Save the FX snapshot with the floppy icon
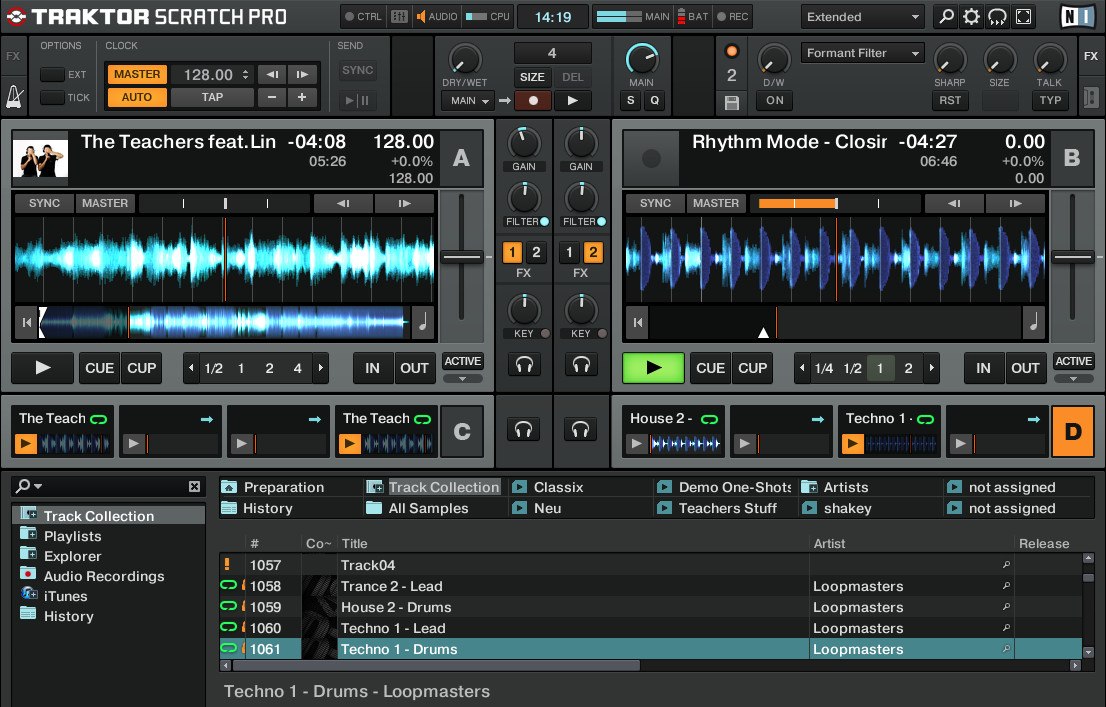The width and height of the screenshot is (1106, 707). pyautogui.click(x=731, y=103)
